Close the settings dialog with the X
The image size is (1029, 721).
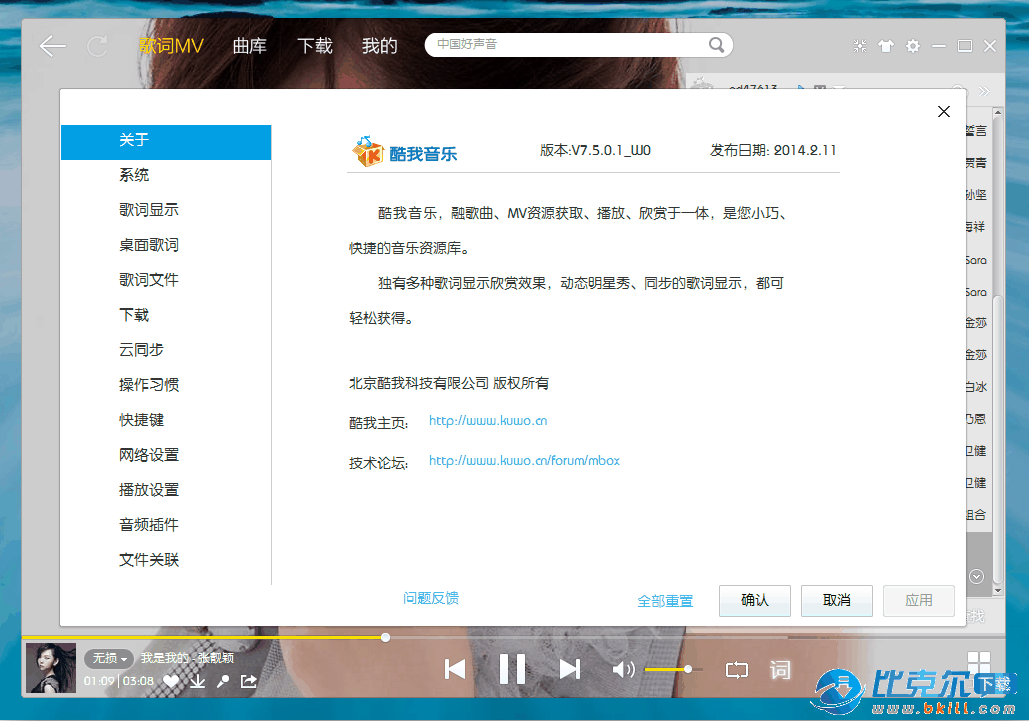(944, 112)
